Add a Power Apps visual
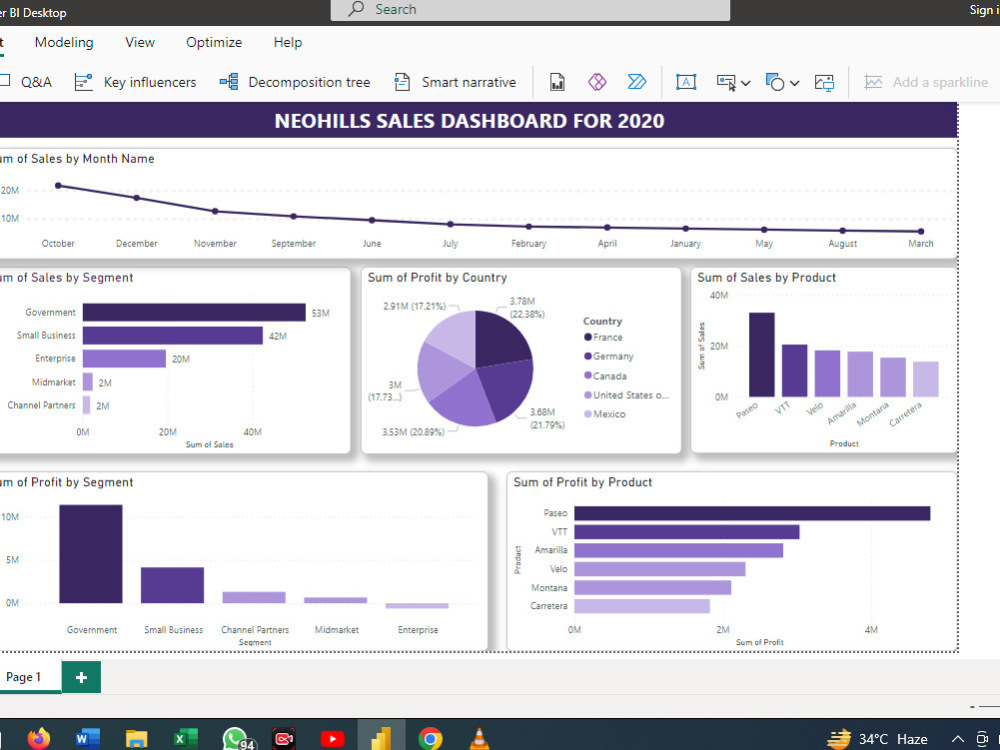This screenshot has width=1000, height=750. (x=597, y=82)
